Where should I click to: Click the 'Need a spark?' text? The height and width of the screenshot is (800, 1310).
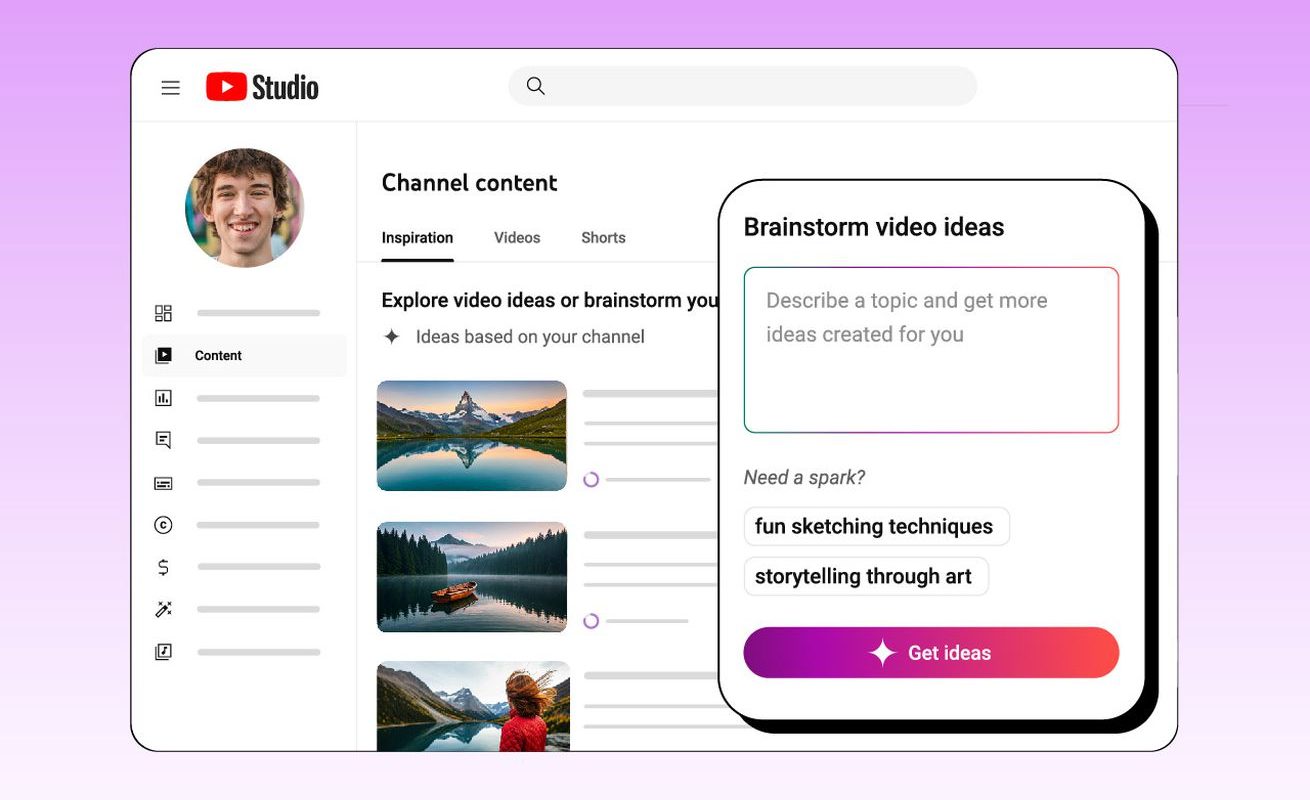(x=804, y=478)
